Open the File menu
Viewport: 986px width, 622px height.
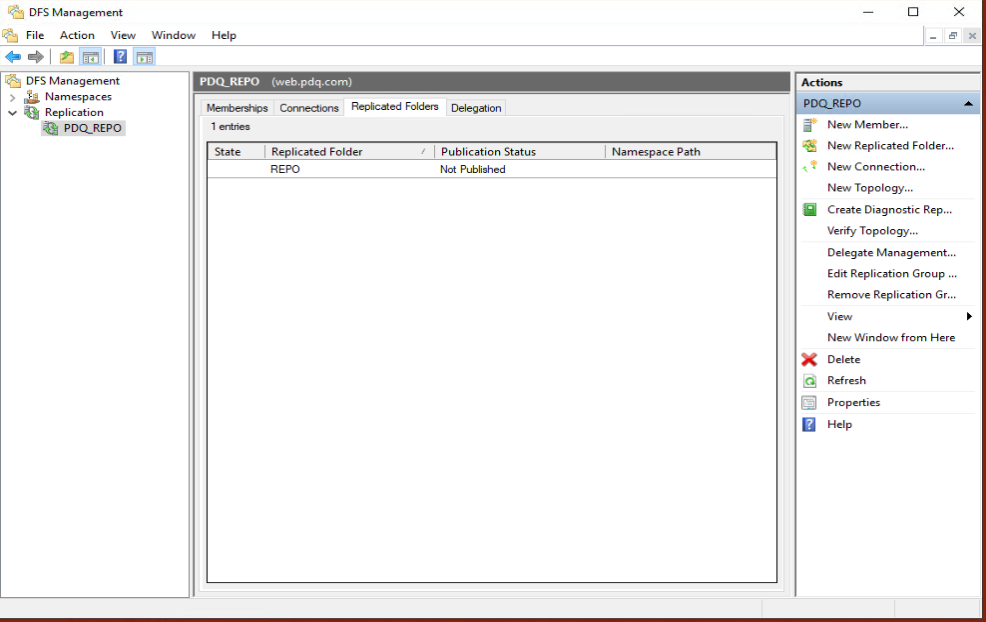tap(35, 35)
